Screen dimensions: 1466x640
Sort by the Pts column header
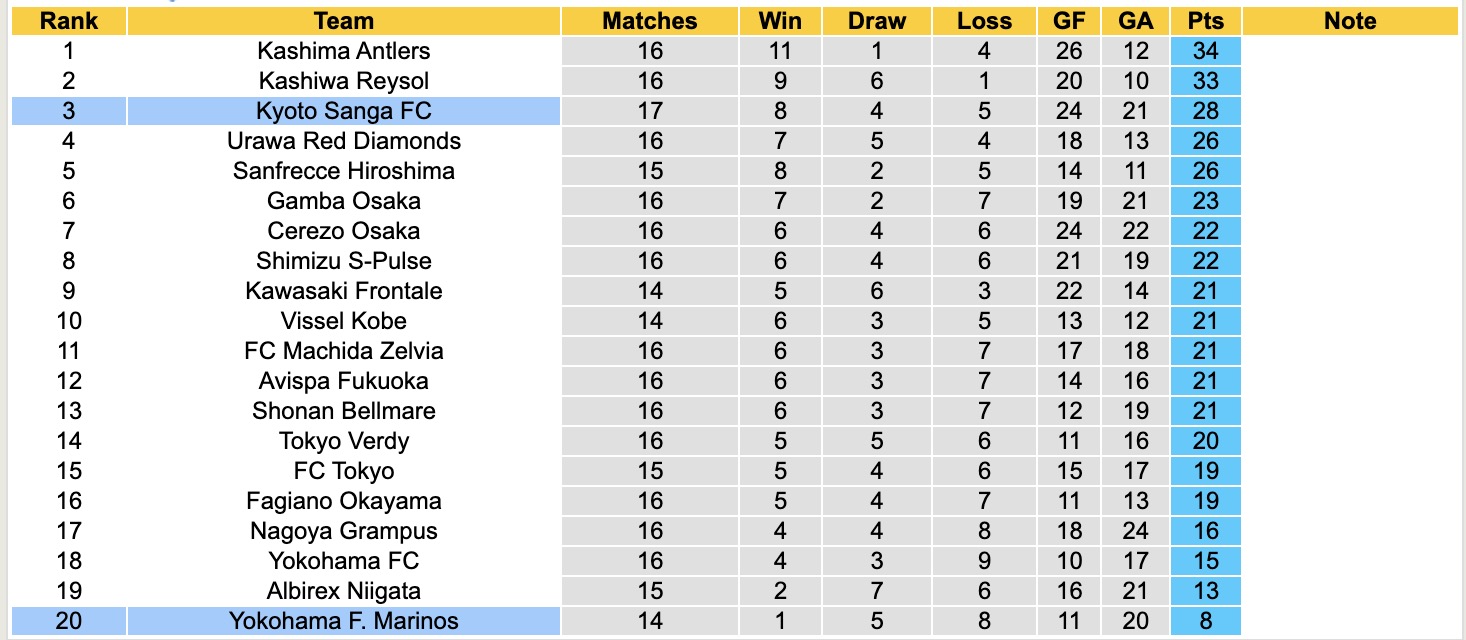click(x=1206, y=21)
